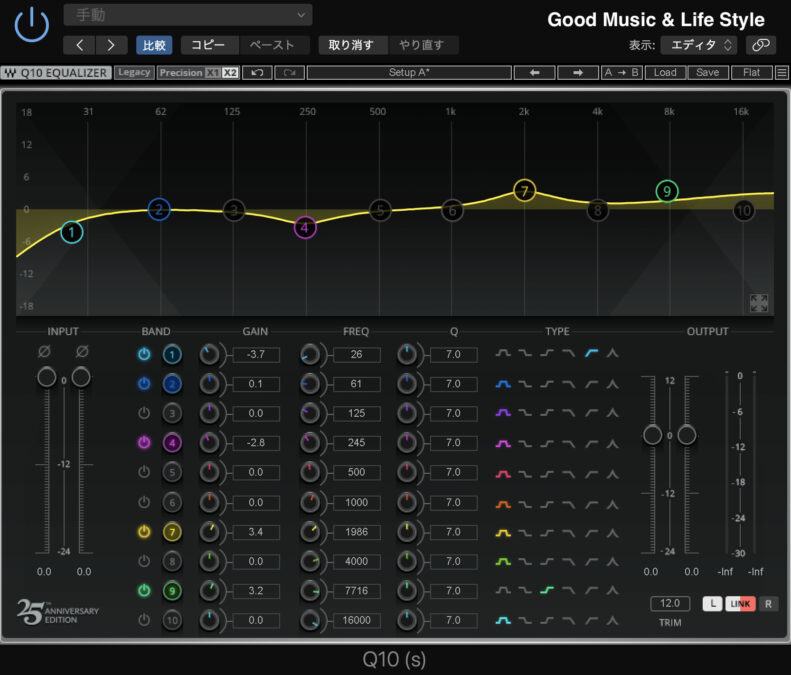791x675 pixels.
Task: Enable band 6 power toggle
Action: (144, 502)
